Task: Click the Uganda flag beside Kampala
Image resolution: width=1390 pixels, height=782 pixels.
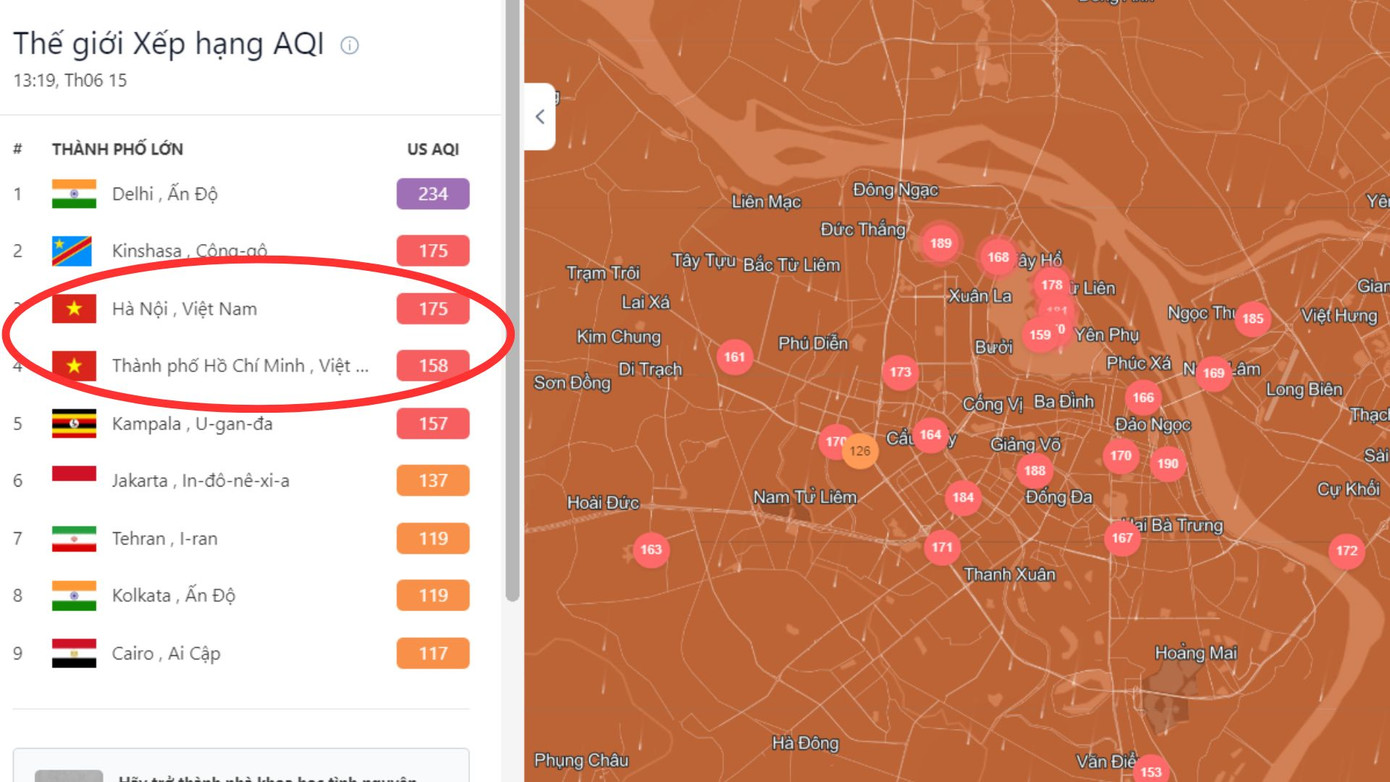Action: pos(74,424)
